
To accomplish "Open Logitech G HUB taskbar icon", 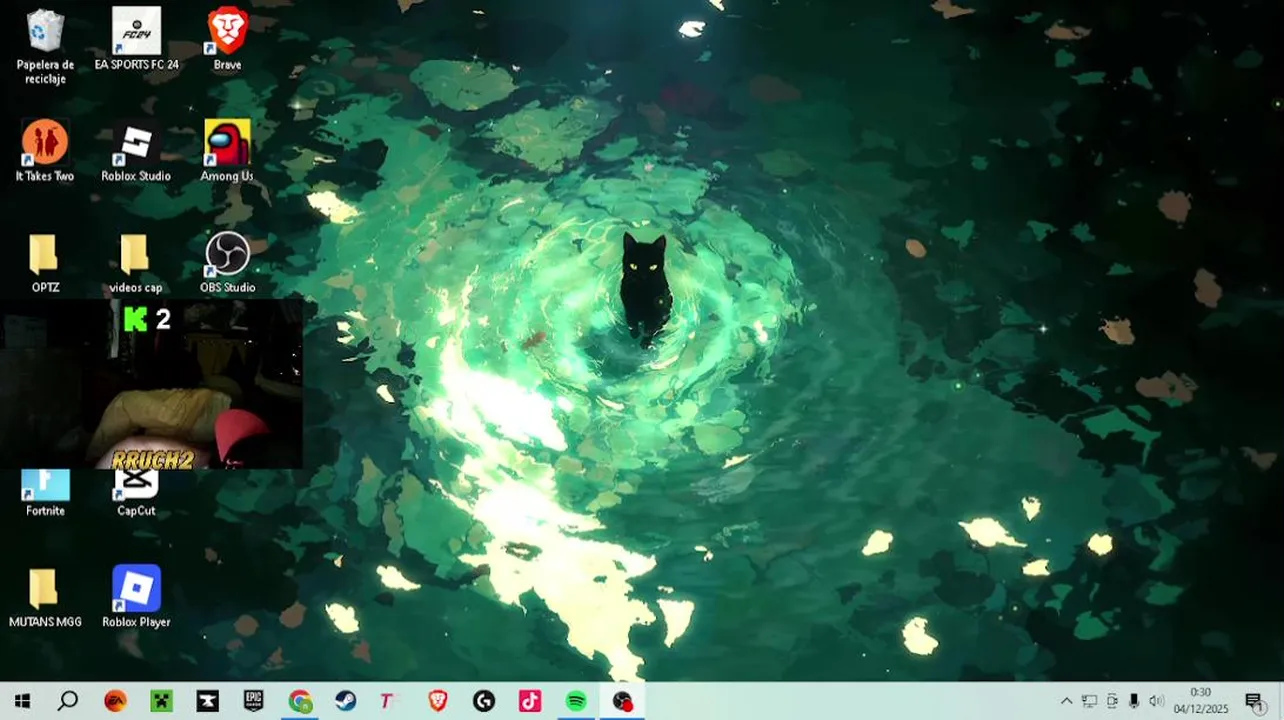I will (x=484, y=701).
